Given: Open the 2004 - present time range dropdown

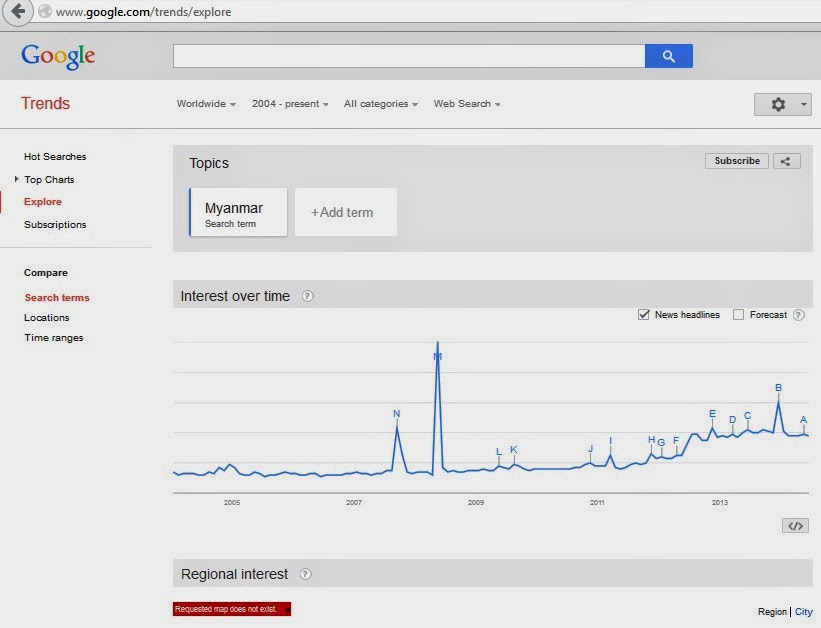Looking at the screenshot, I should (290, 104).
